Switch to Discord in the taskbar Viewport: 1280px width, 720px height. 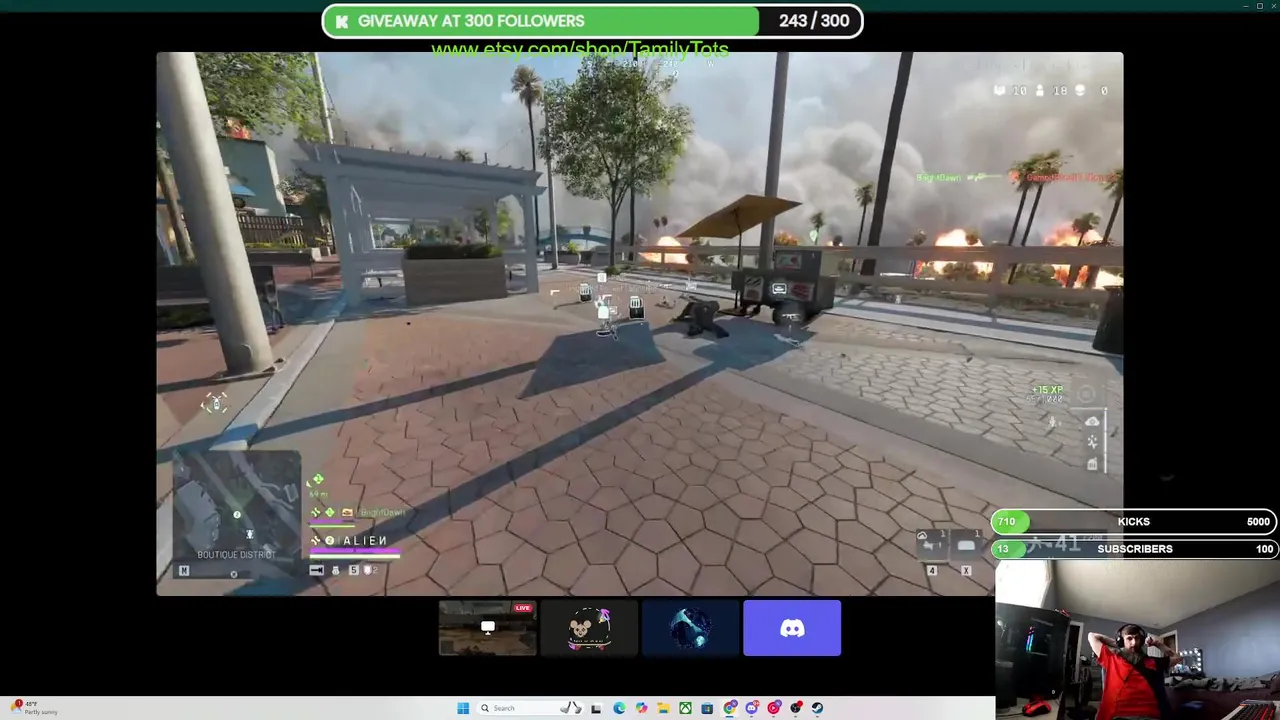(752, 708)
